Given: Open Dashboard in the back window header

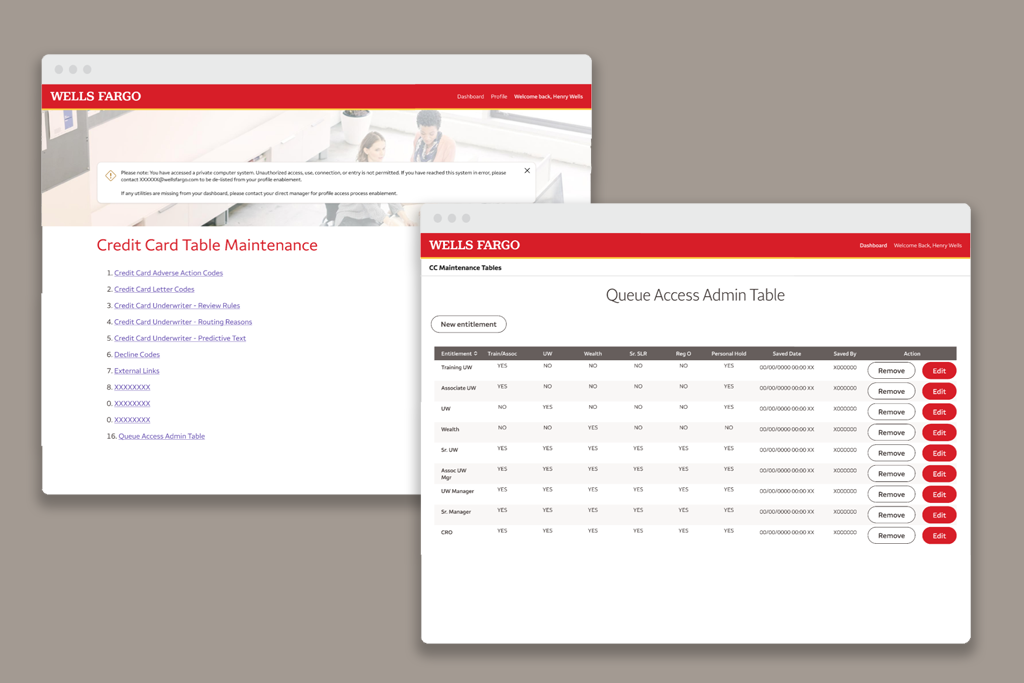Looking at the screenshot, I should [470, 97].
